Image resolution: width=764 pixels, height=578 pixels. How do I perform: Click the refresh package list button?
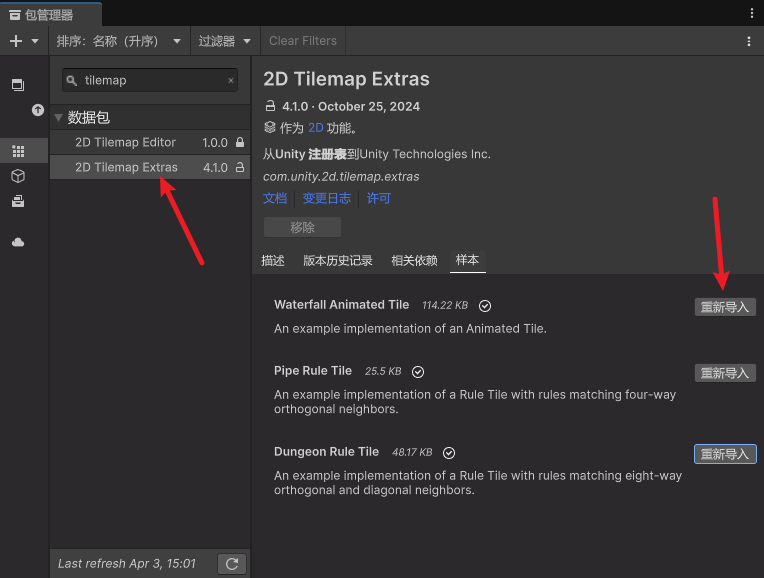coord(232,564)
